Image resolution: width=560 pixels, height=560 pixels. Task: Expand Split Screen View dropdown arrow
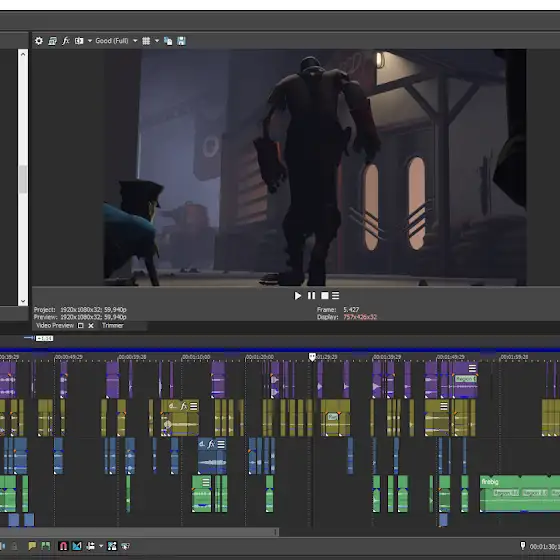click(x=90, y=41)
